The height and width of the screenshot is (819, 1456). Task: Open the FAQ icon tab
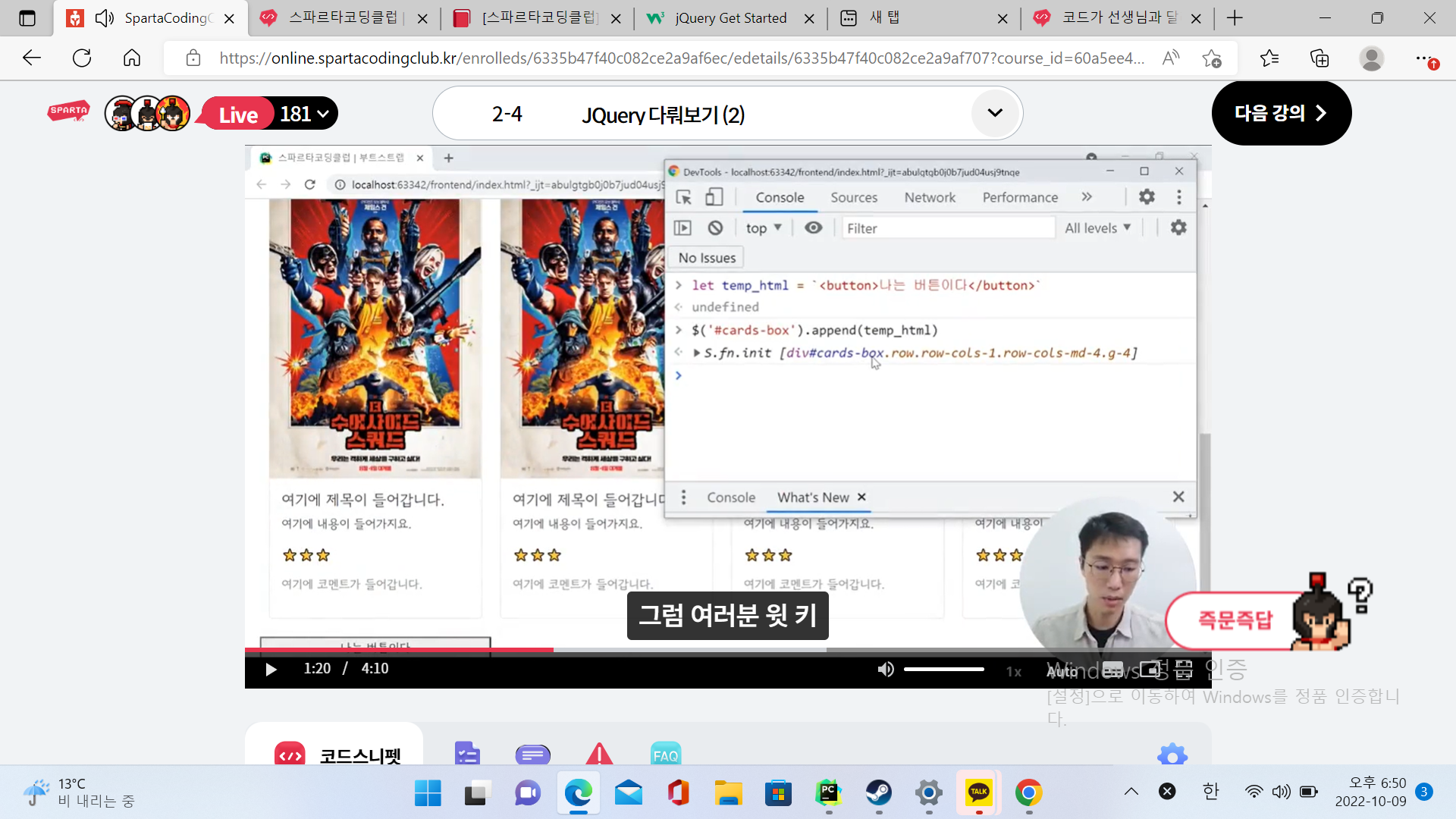click(666, 754)
